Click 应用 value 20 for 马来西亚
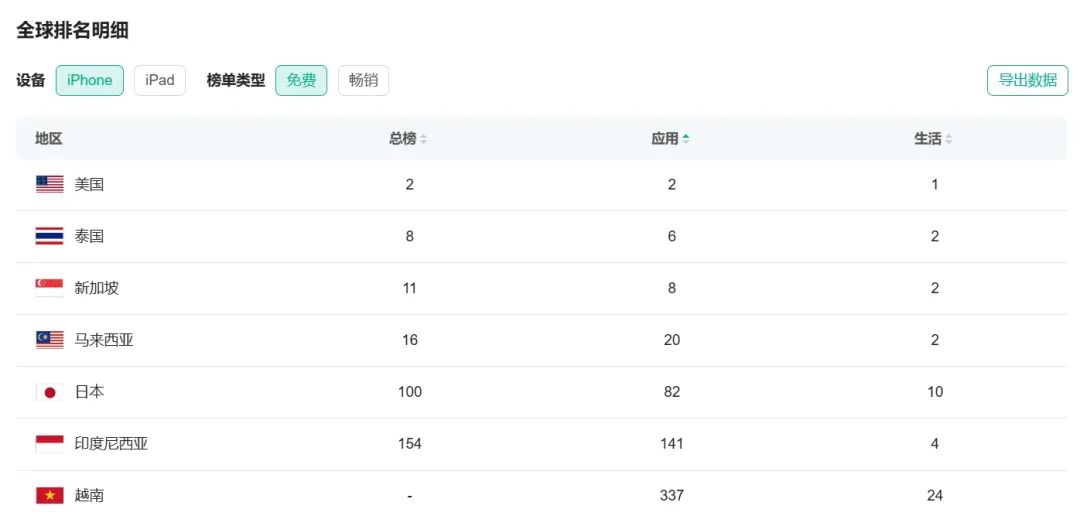The height and width of the screenshot is (516, 1080). tap(672, 340)
